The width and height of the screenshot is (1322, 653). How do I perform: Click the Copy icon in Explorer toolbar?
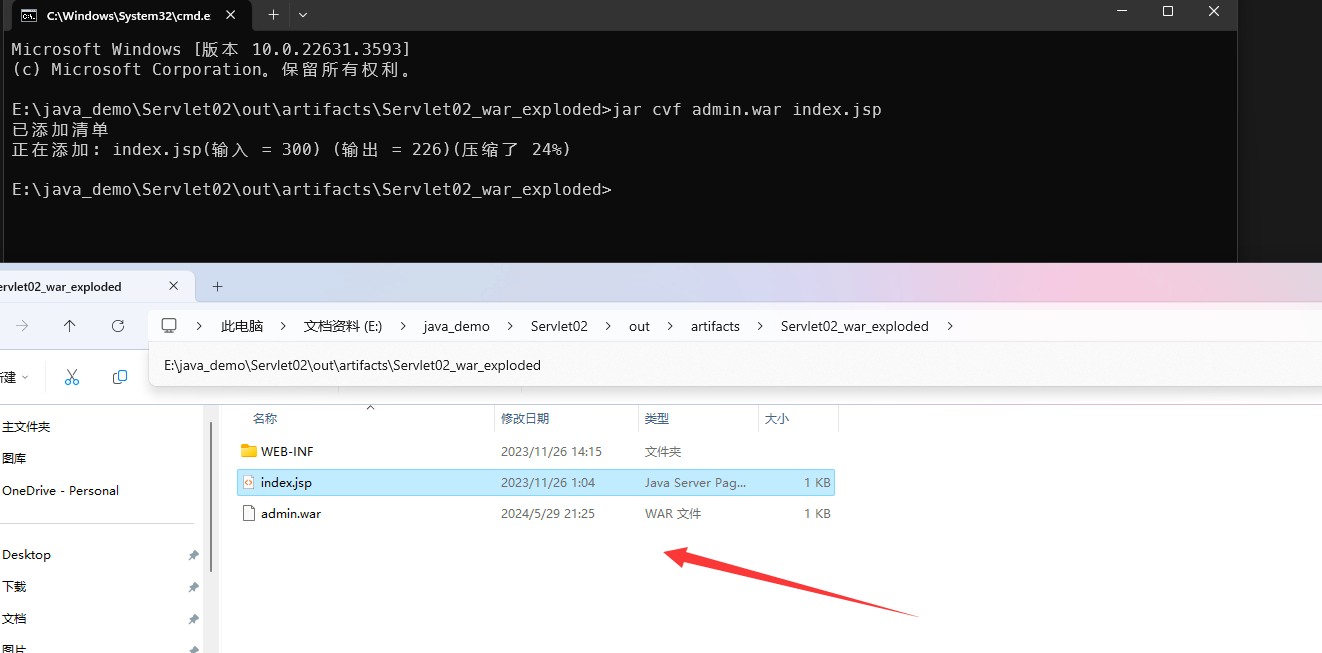[120, 377]
